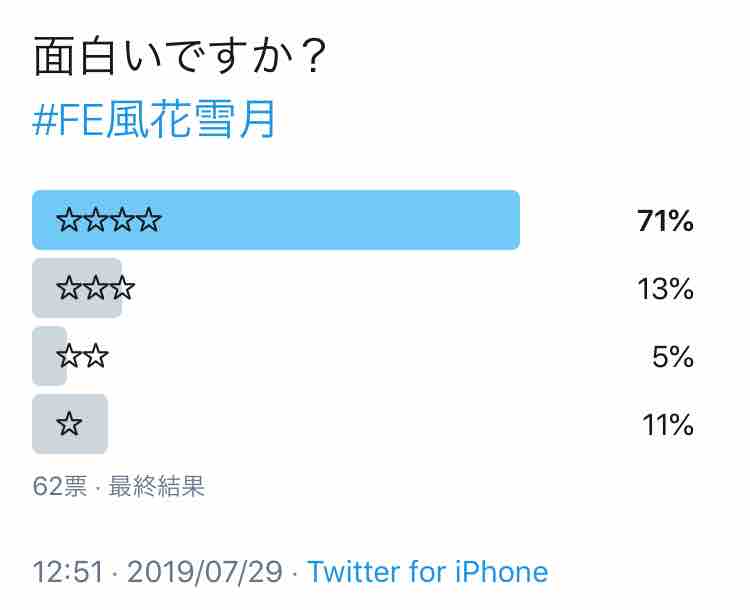The width and height of the screenshot is (750, 610).
Task: Click the 71% result label
Action: 665,221
